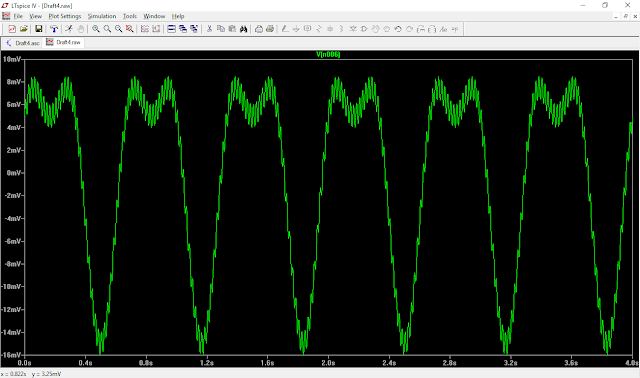Switch to the Draft4.asc tab
The width and height of the screenshot is (640, 378).
click(23, 42)
